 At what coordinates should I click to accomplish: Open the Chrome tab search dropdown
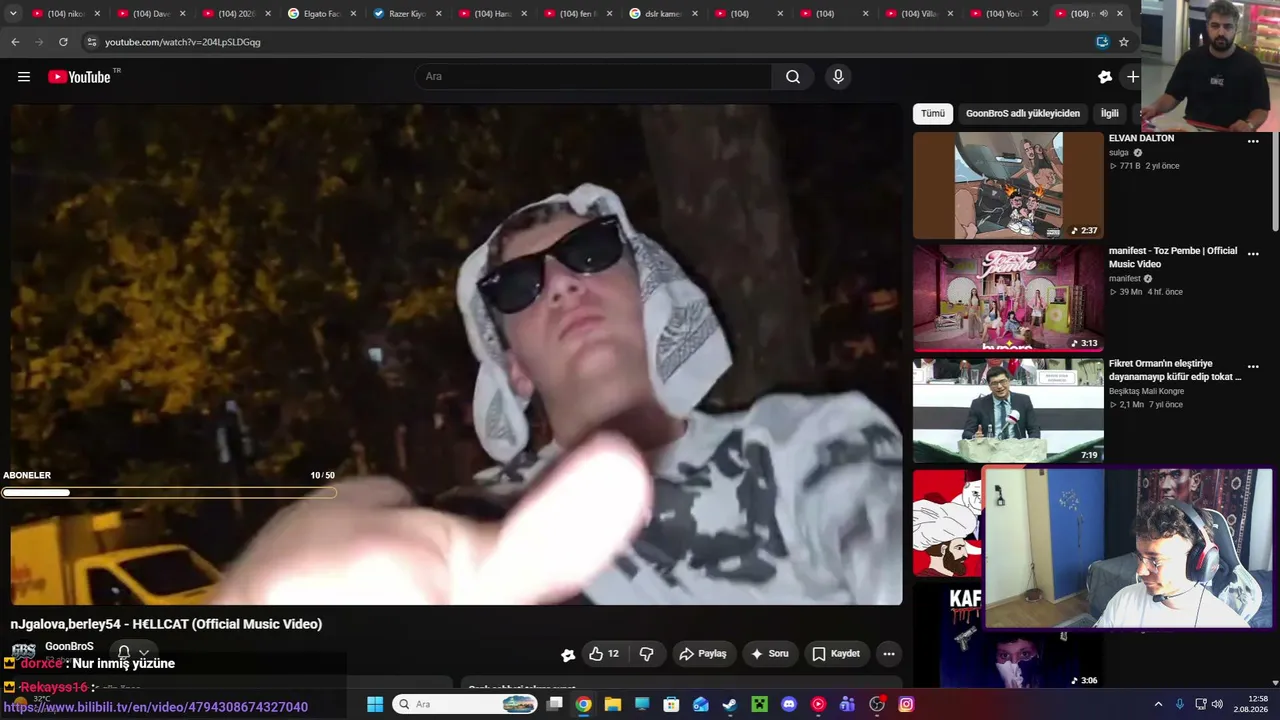point(13,14)
